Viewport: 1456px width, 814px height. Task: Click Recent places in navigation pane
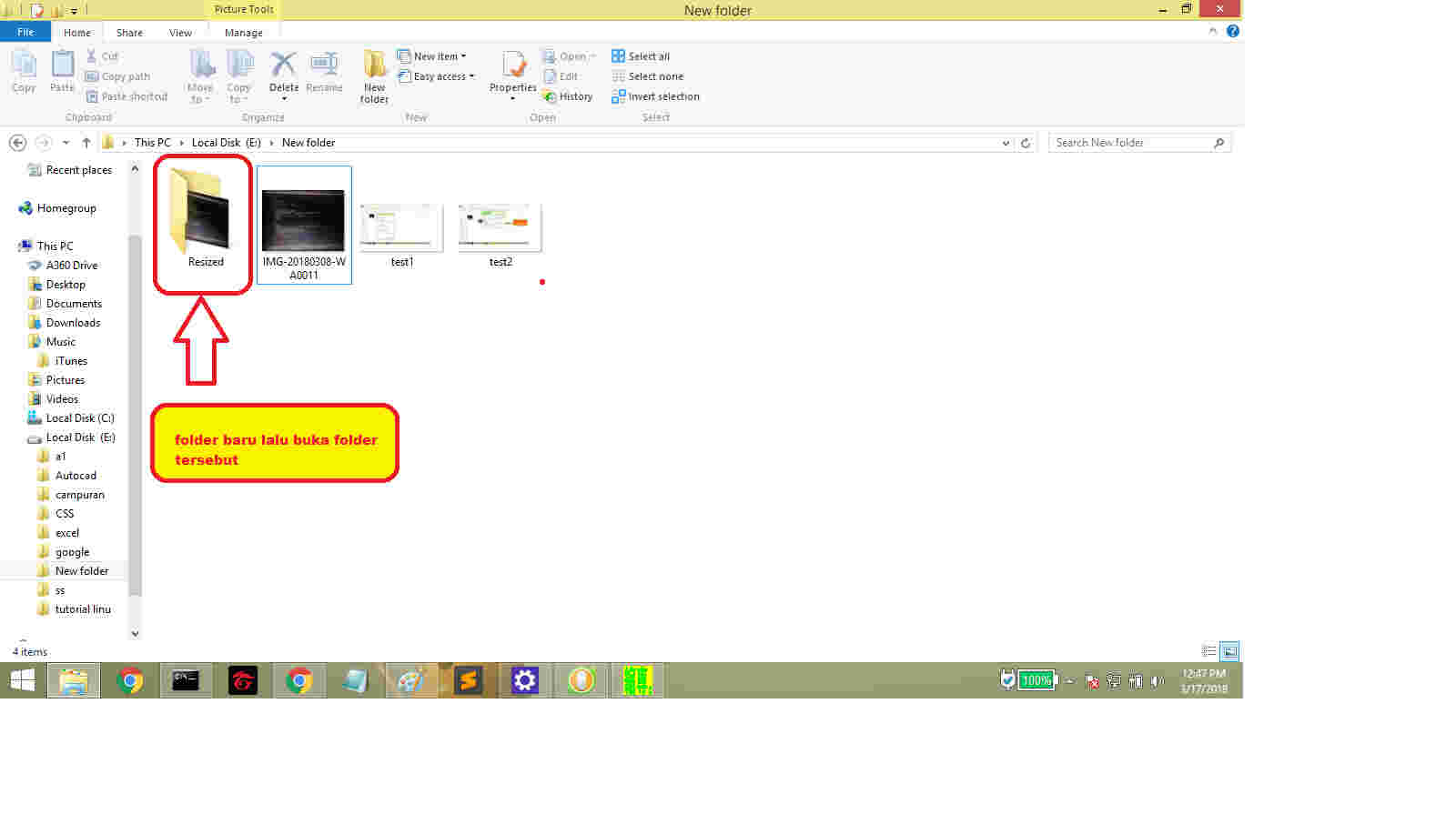click(x=70, y=170)
